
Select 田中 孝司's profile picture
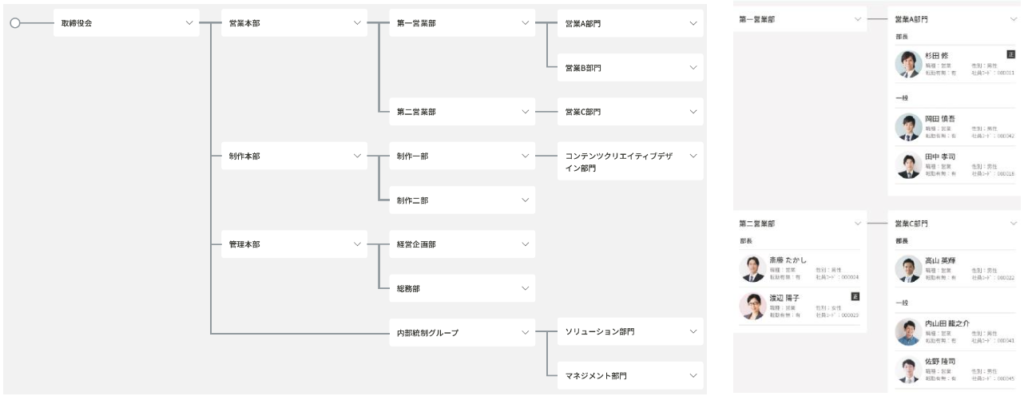coord(908,165)
